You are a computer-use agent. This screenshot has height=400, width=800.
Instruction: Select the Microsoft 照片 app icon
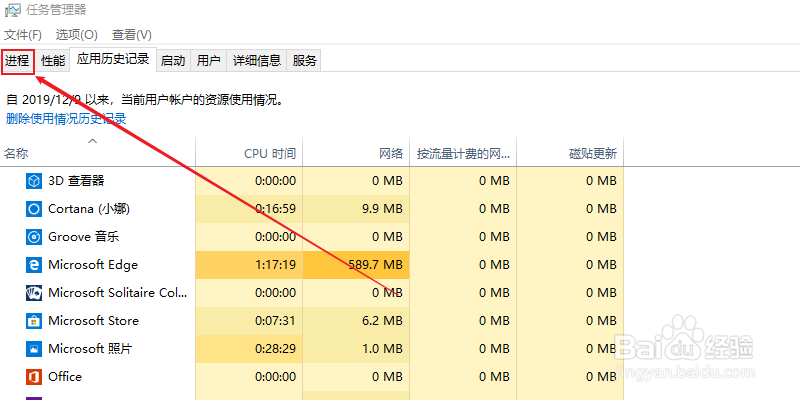point(34,349)
